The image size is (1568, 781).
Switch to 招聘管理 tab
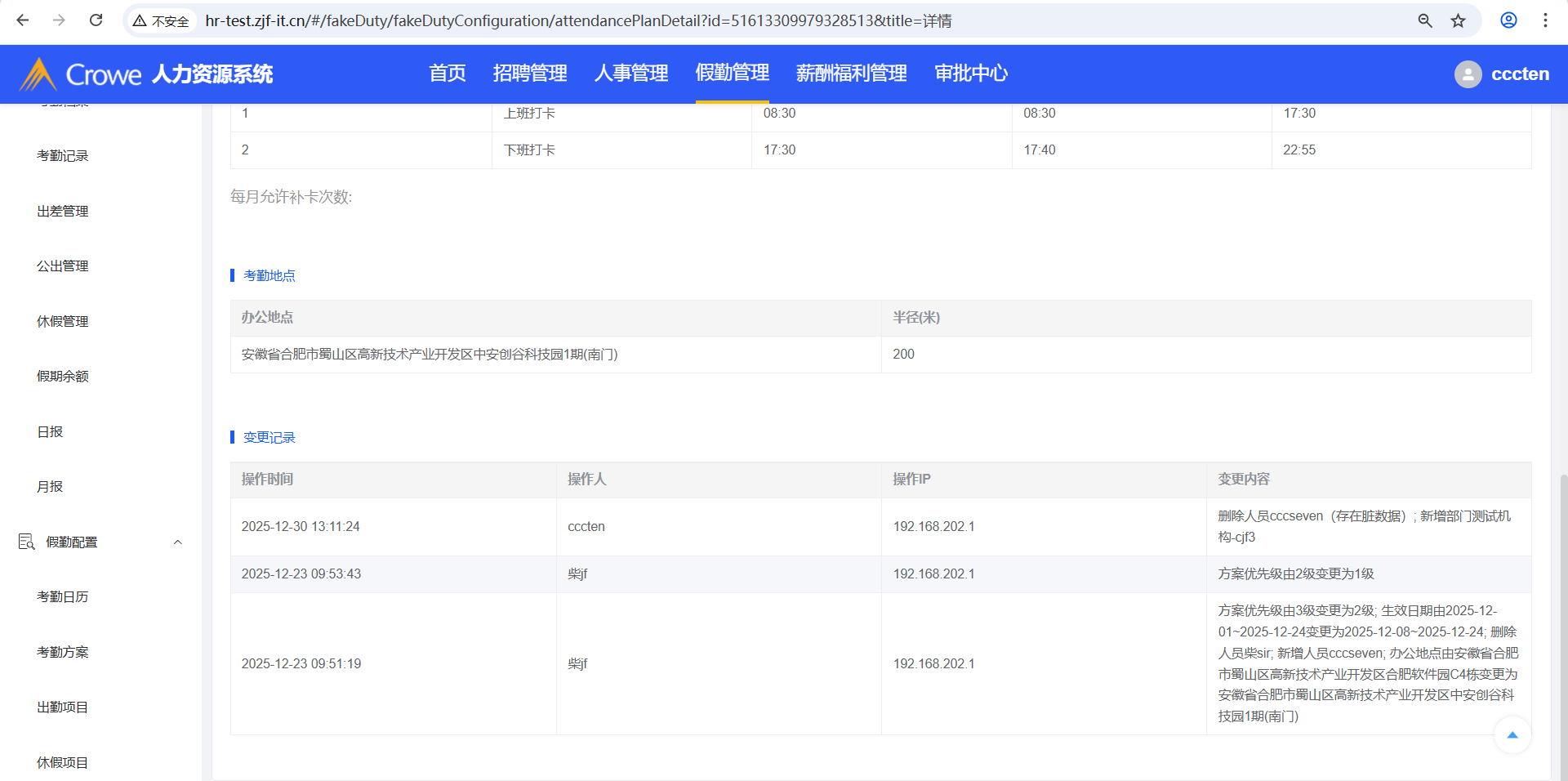tap(530, 74)
